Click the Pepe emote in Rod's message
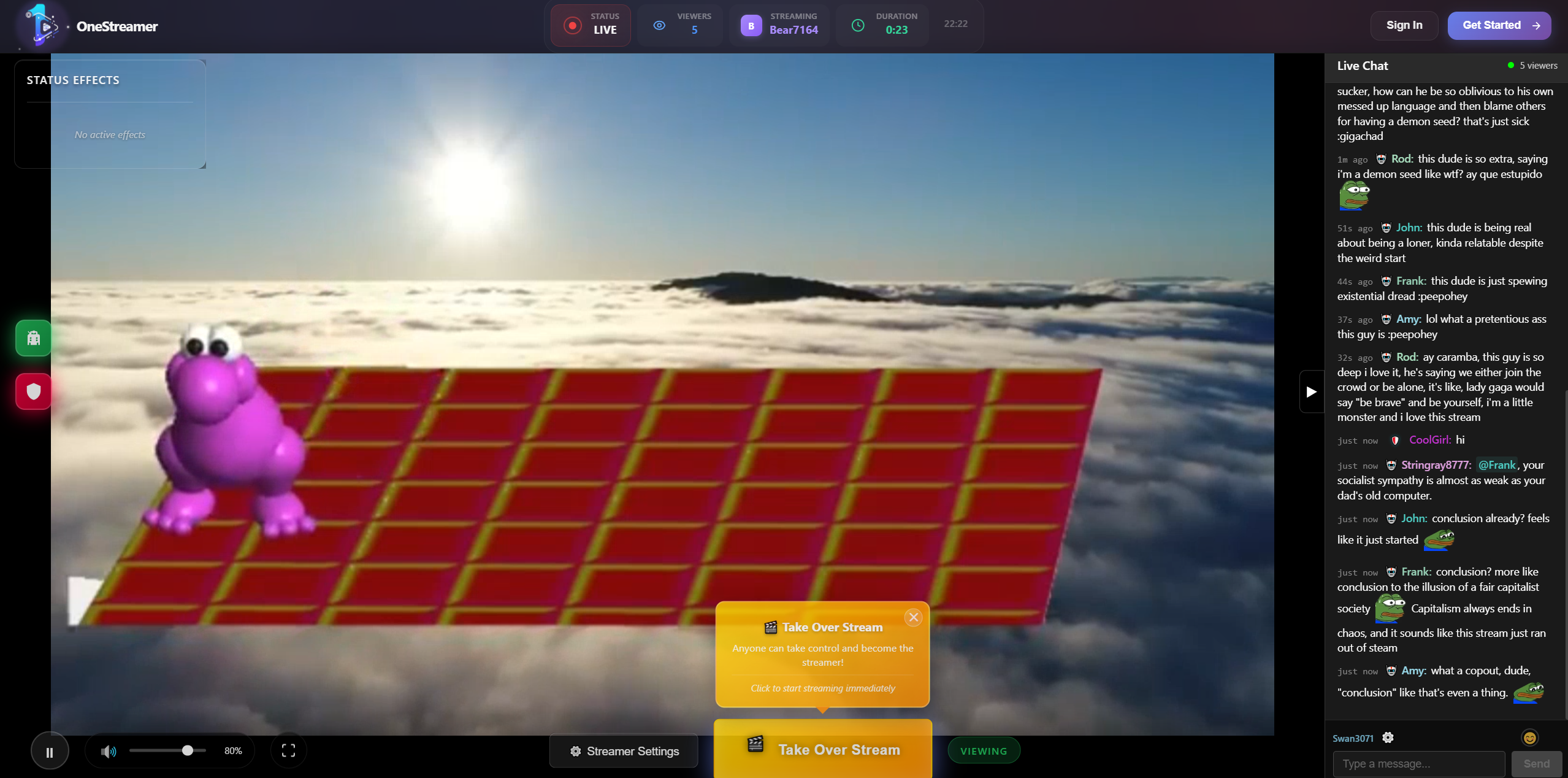This screenshot has height=778, width=1568. coord(1354,196)
